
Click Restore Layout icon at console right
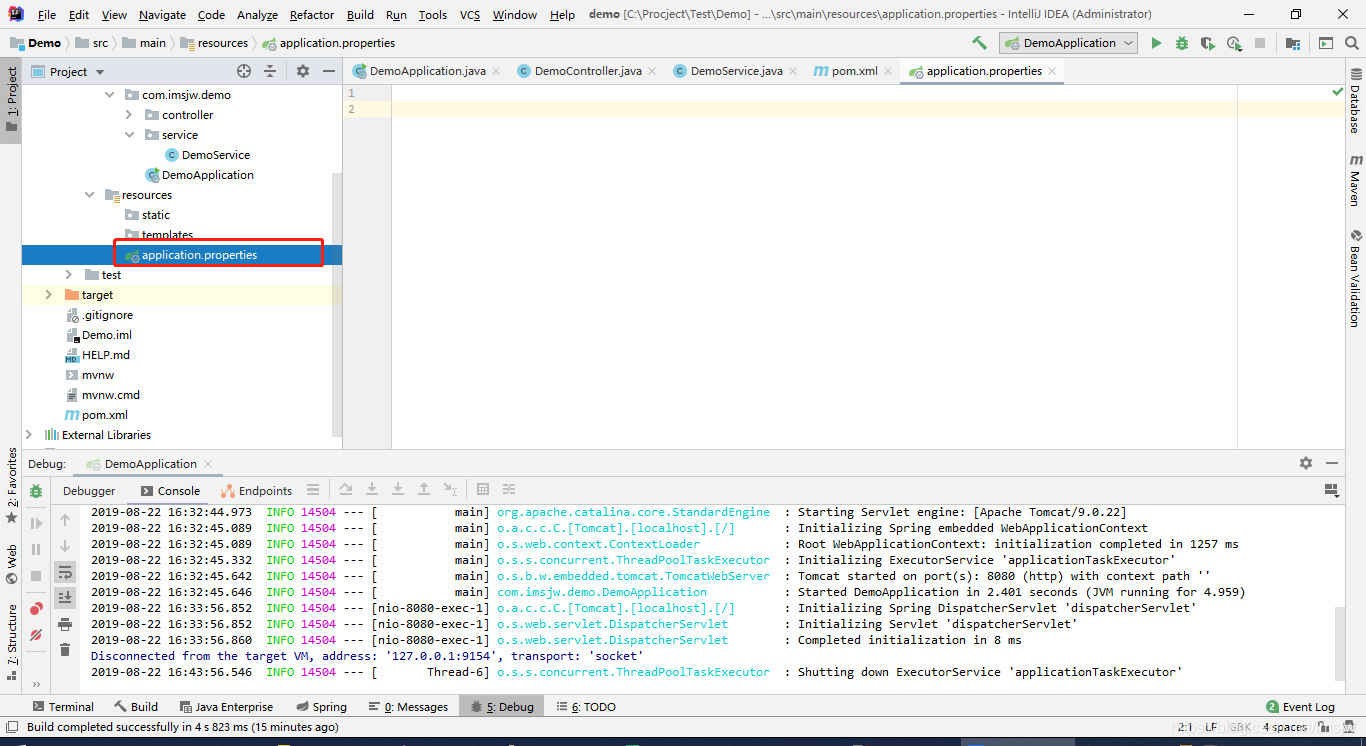pos(1331,490)
